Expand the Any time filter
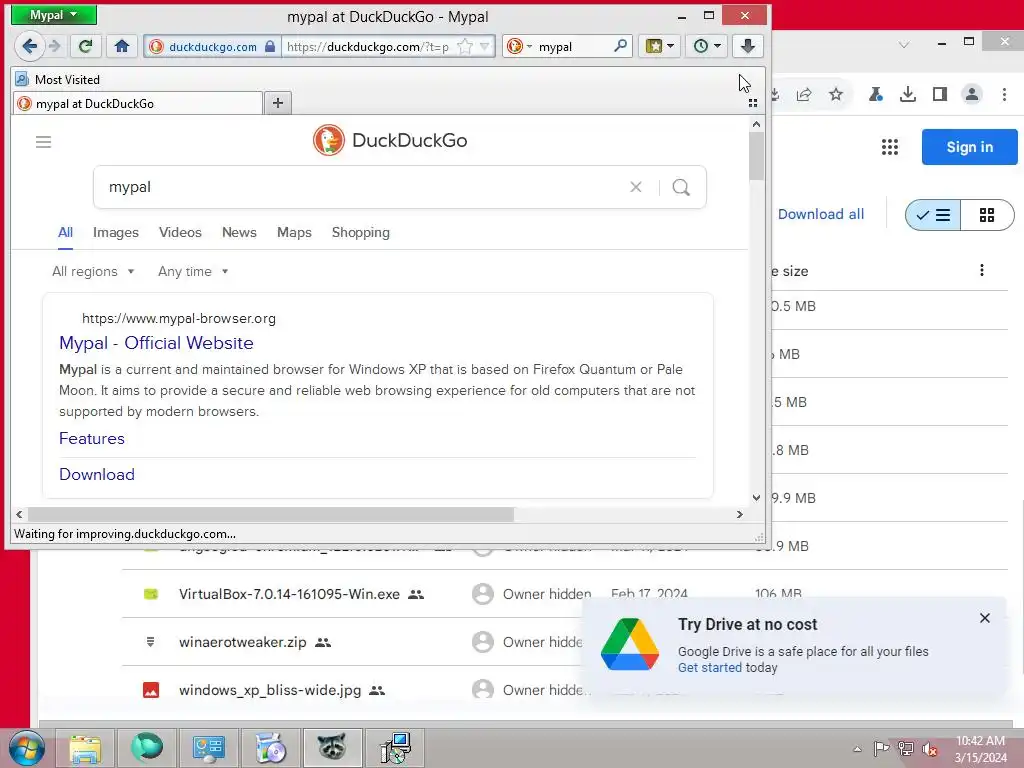Screen dimensions: 1024x768 (x=193, y=271)
